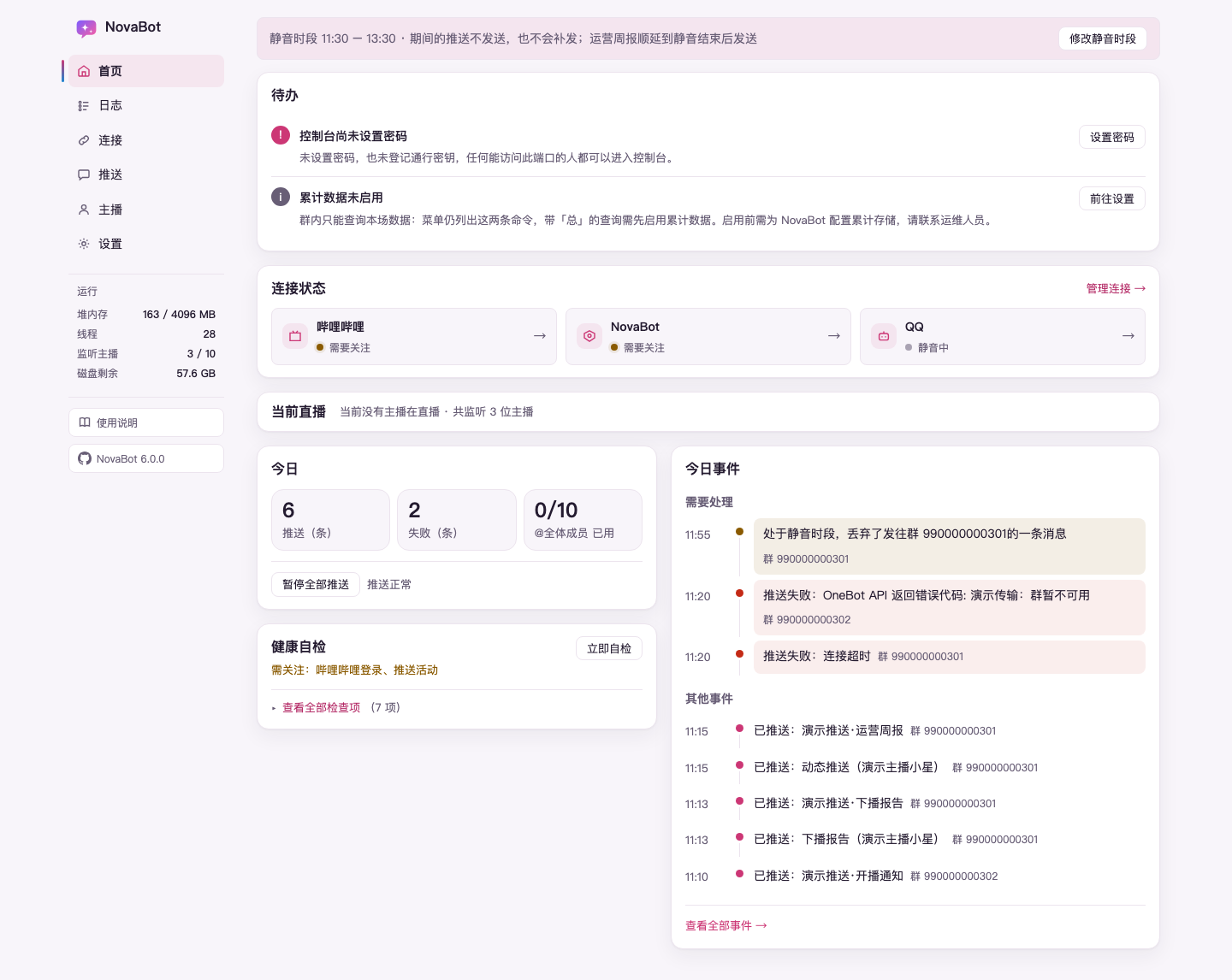
Task: Click the NovaBot hexagon connection icon
Action: 589,336
